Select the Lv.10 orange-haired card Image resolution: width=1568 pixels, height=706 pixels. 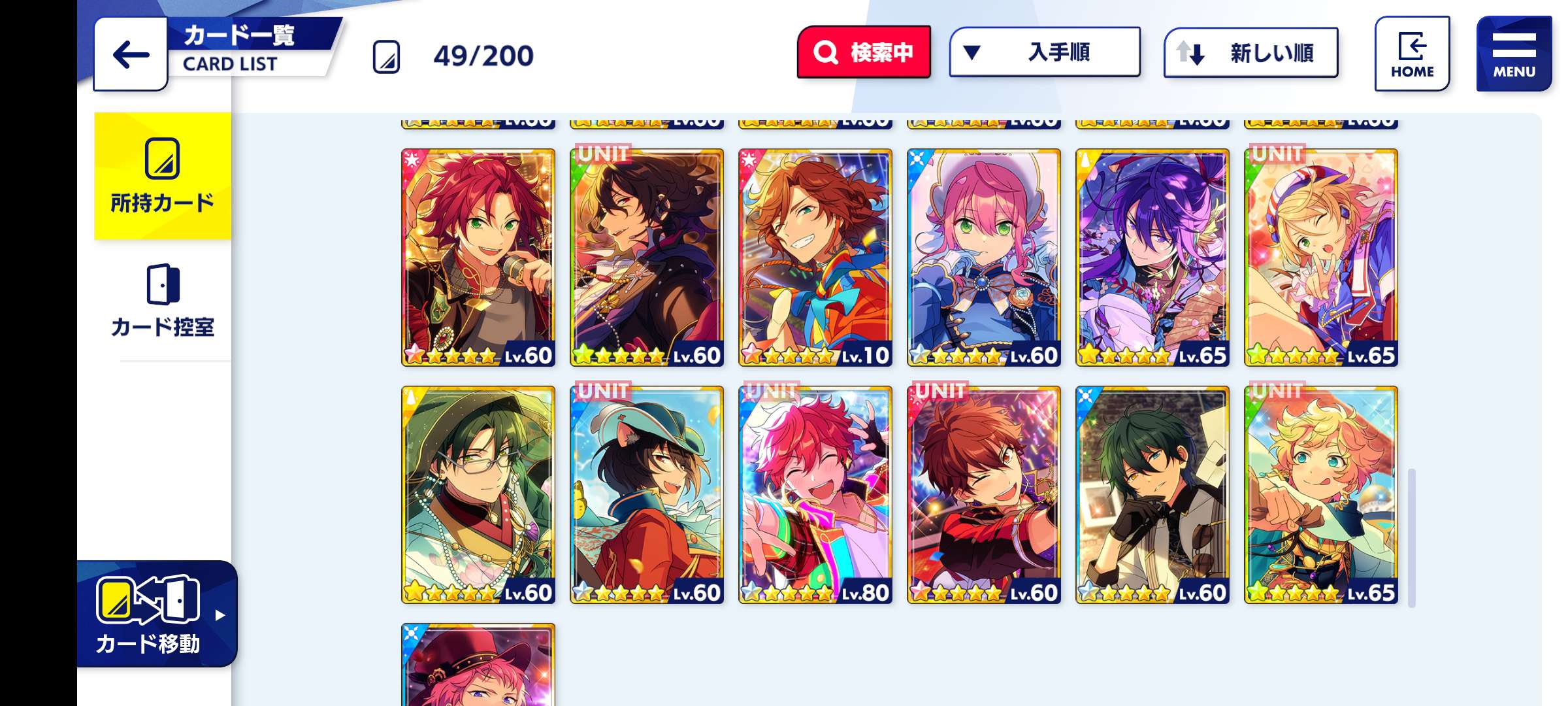coord(815,258)
